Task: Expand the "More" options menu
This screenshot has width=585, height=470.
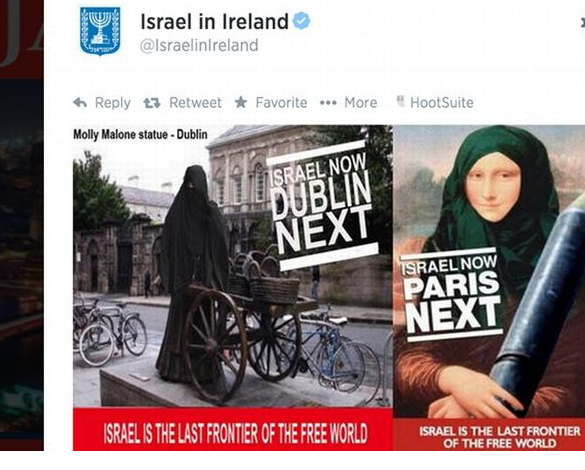Action: coord(360,103)
